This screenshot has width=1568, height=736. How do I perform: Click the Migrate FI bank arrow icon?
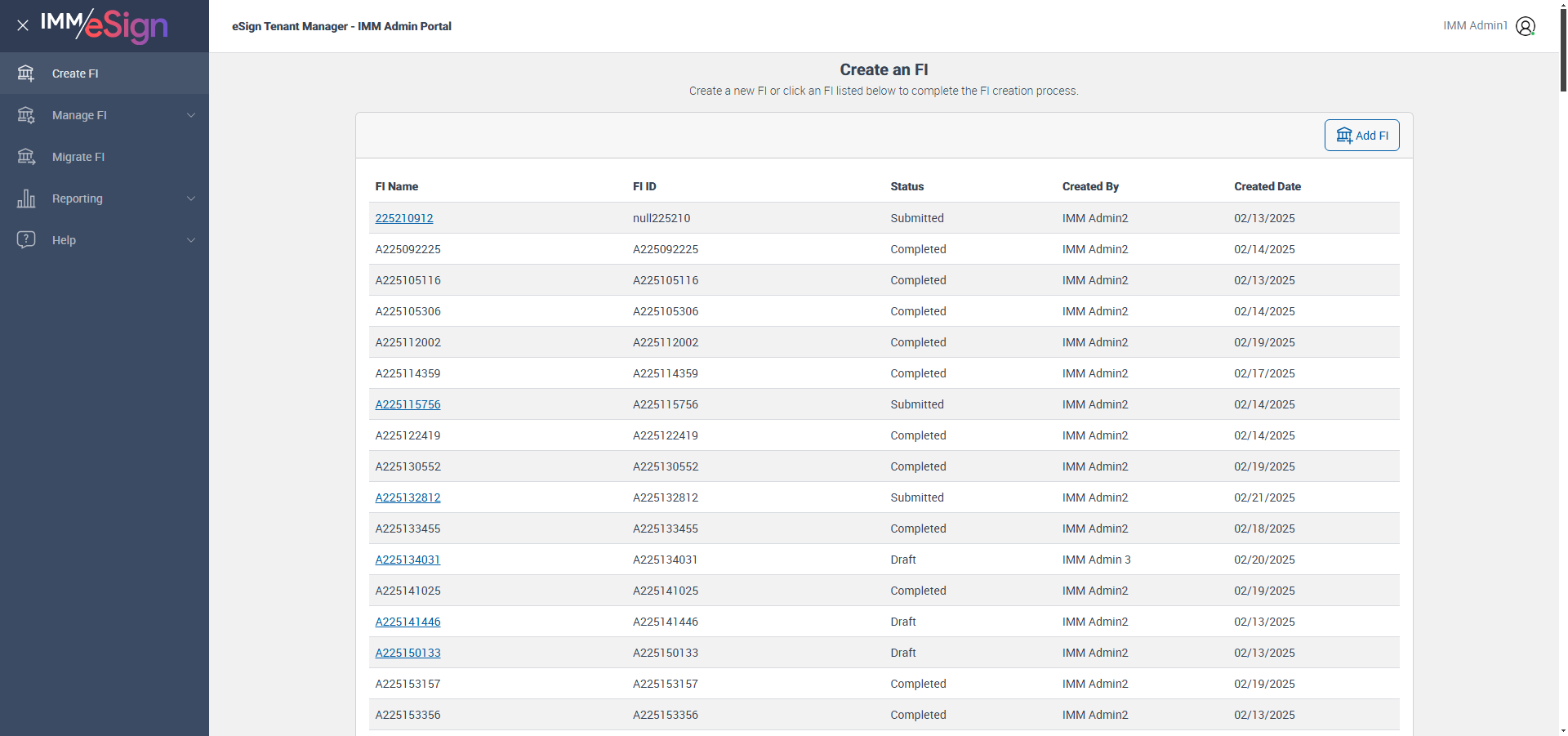pyautogui.click(x=26, y=157)
